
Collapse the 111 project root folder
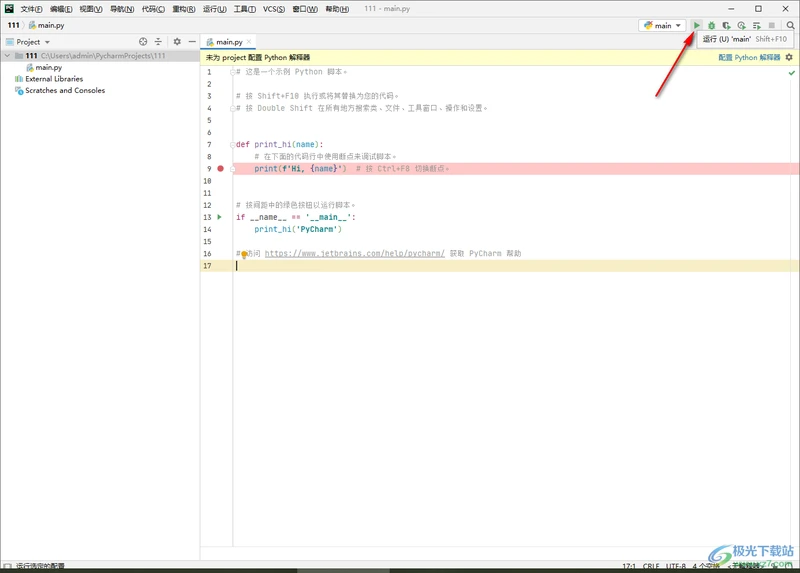7,55
